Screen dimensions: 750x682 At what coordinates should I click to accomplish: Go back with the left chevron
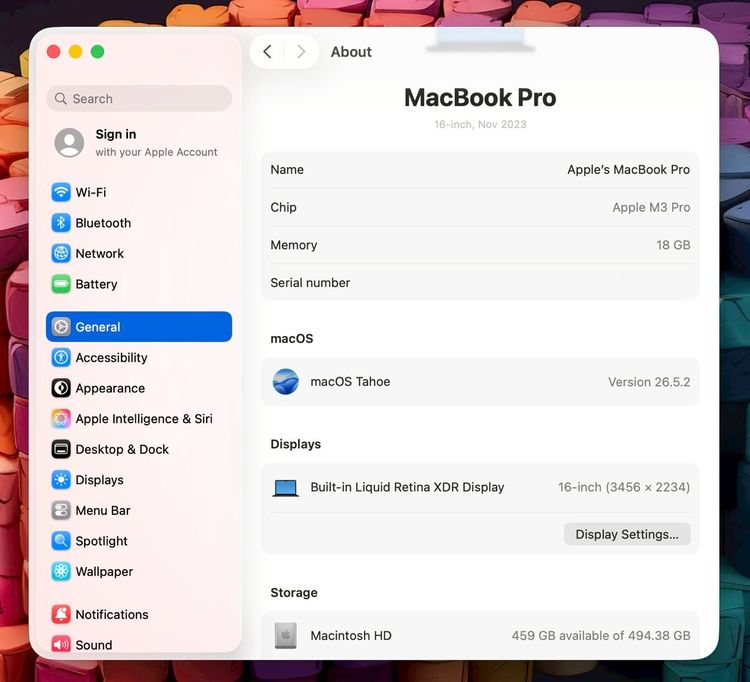(x=267, y=52)
